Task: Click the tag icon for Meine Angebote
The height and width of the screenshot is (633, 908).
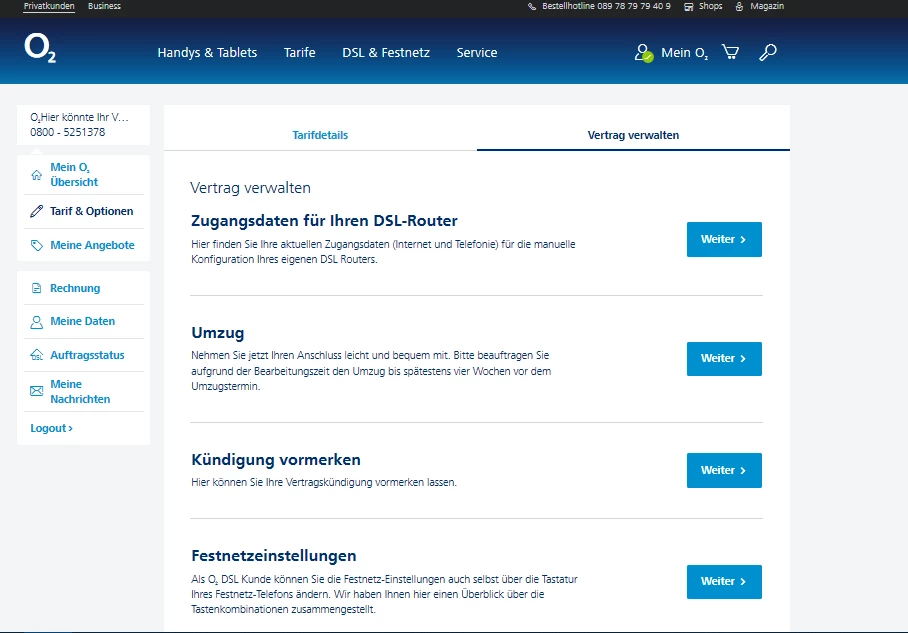Action: click(36, 246)
